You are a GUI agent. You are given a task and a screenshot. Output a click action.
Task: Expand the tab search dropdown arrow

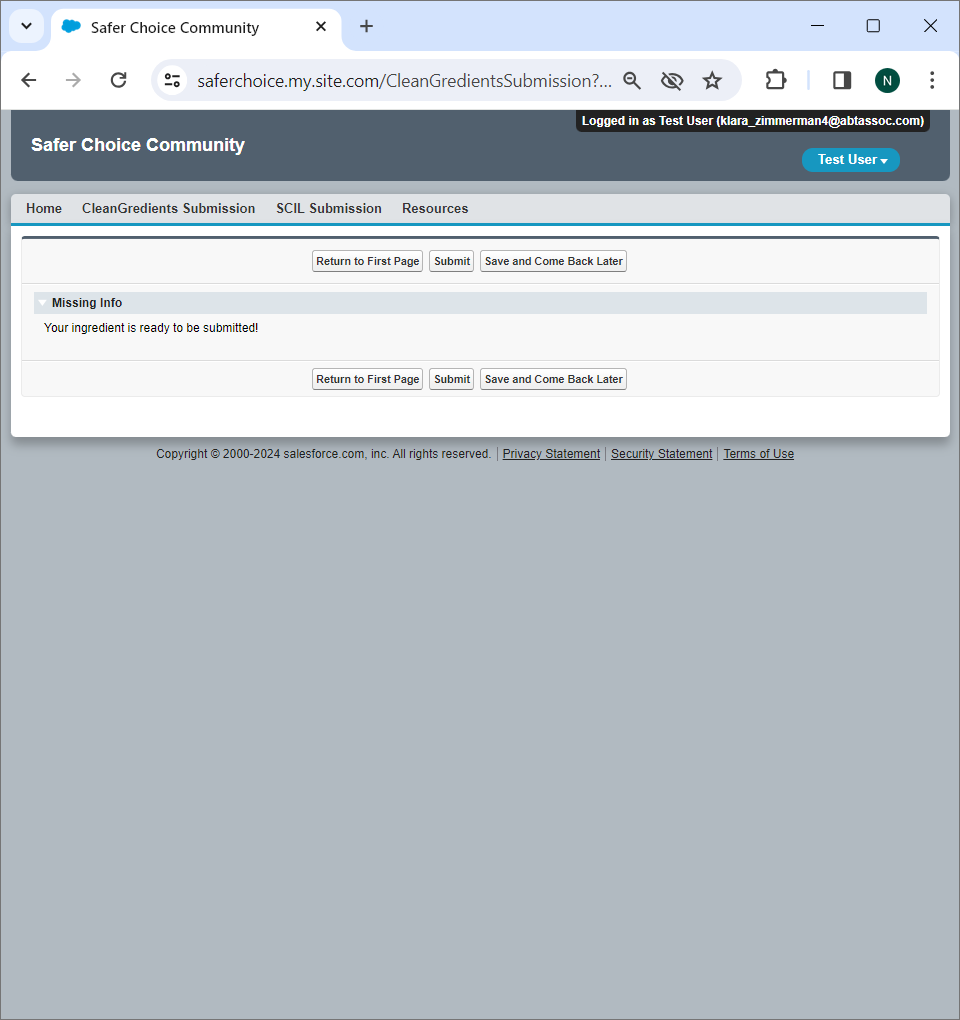(x=27, y=27)
